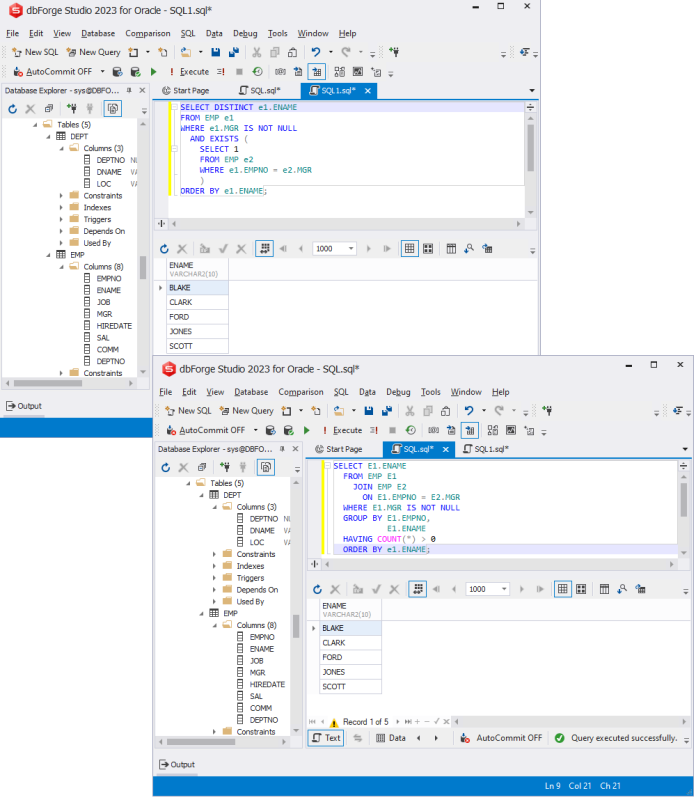Expand the Triggers folder in bottom explorer

pos(214,578)
